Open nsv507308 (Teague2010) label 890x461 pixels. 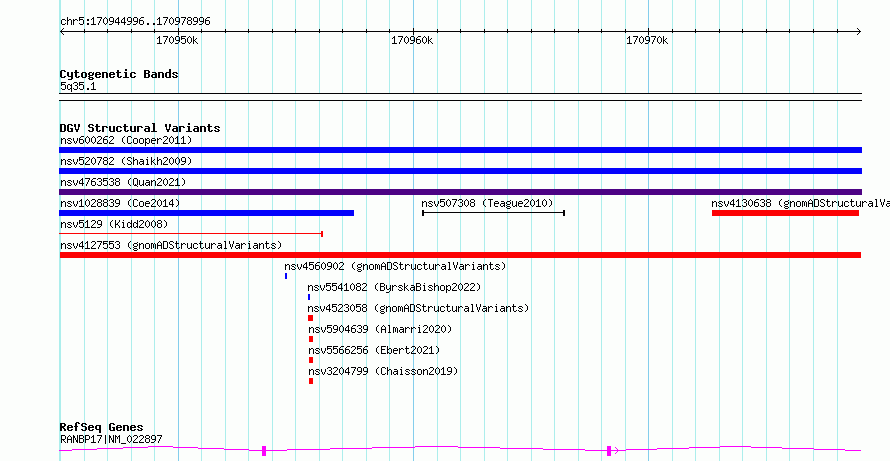pos(487,203)
